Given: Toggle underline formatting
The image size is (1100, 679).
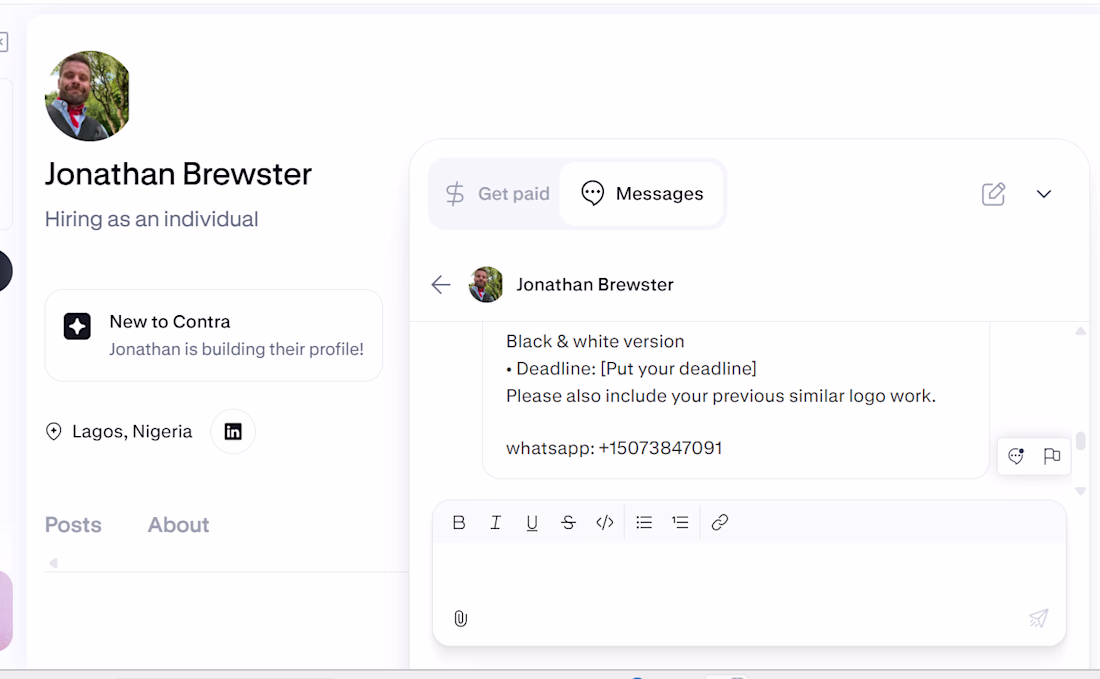Looking at the screenshot, I should 532,522.
